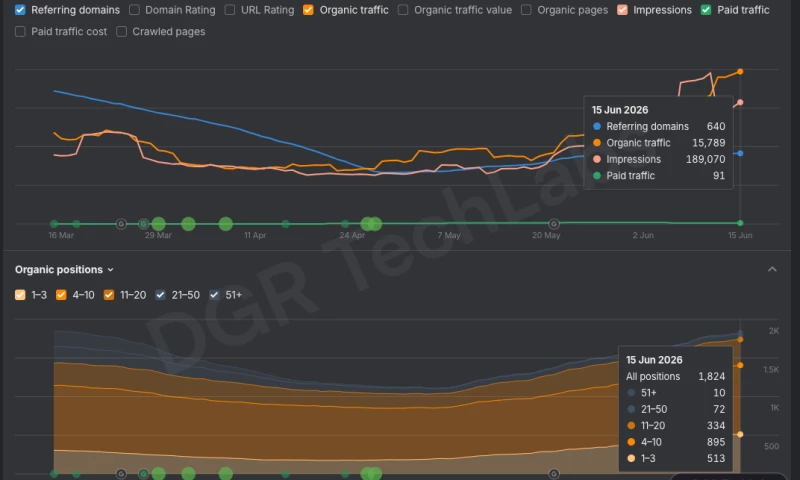Uncheck the Paid traffic checkbox
This screenshot has height=480, width=800.
tap(706, 10)
